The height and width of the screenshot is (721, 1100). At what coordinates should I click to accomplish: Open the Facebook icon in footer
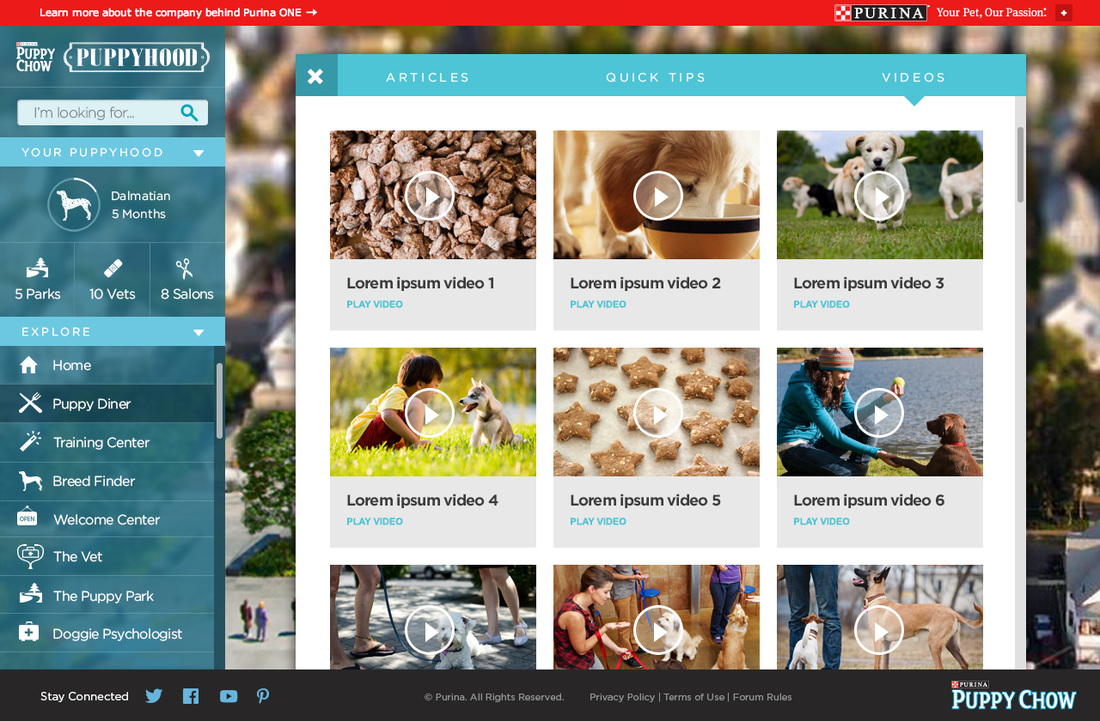[191, 696]
